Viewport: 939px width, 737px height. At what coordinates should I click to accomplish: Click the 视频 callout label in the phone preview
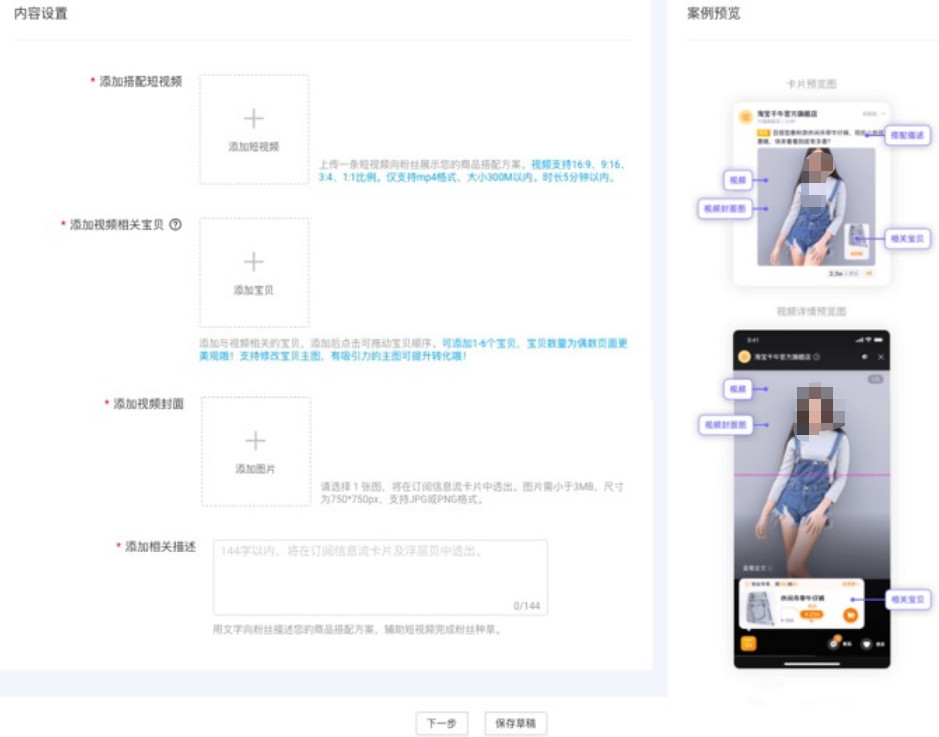click(x=736, y=389)
